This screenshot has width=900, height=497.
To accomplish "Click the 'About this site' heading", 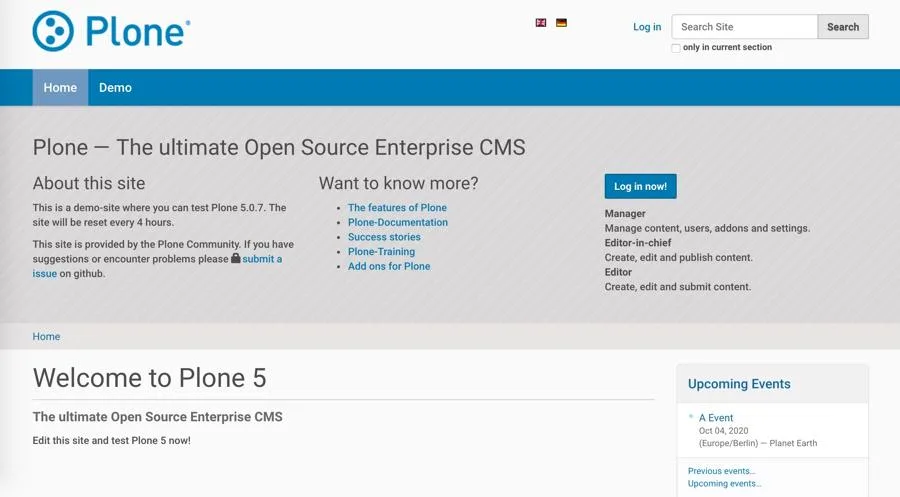I will coord(89,184).
